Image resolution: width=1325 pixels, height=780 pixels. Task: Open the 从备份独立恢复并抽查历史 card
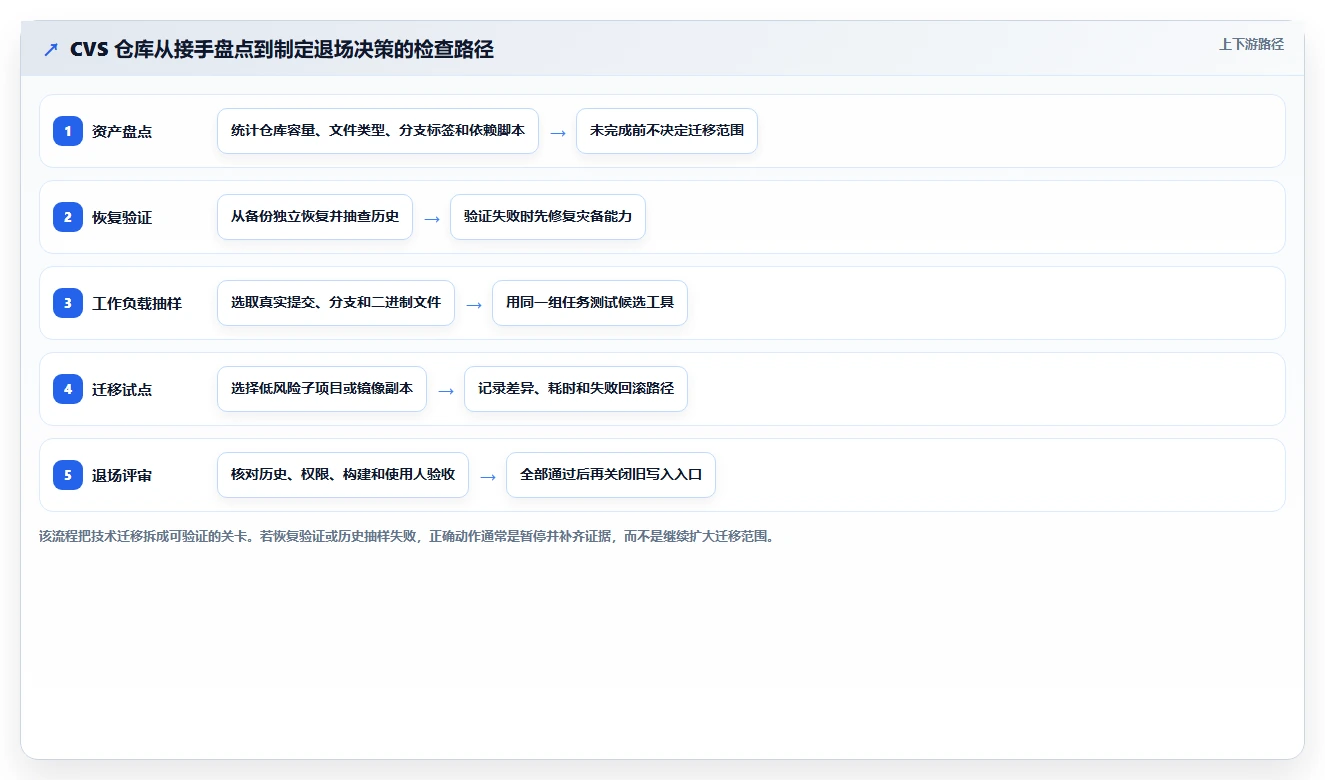pos(315,217)
